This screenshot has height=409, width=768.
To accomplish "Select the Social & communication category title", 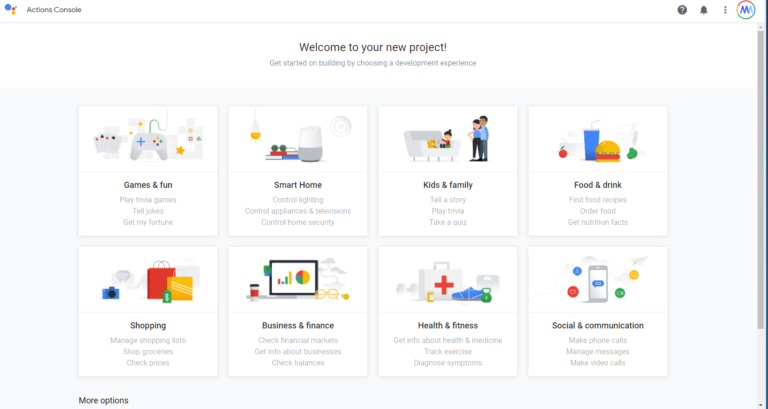I will click(598, 326).
